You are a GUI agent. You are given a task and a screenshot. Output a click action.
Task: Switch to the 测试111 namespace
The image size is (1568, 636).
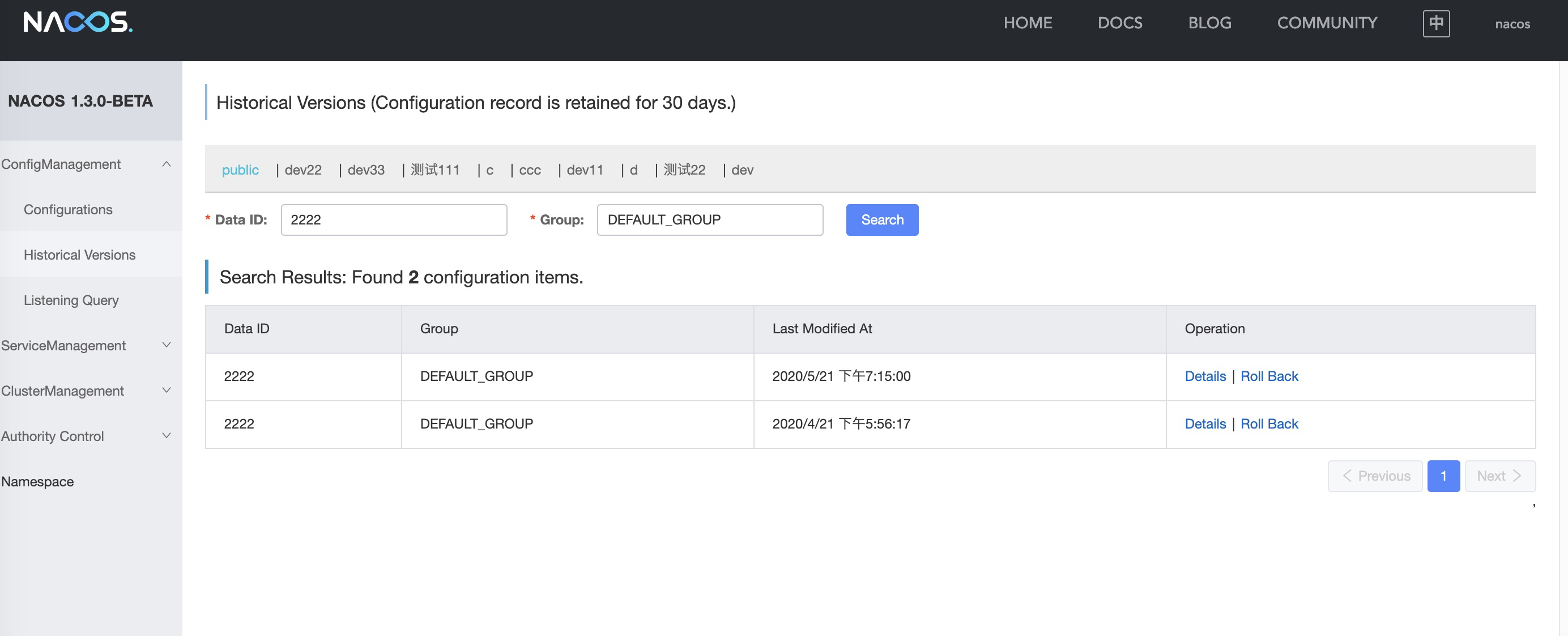(434, 170)
